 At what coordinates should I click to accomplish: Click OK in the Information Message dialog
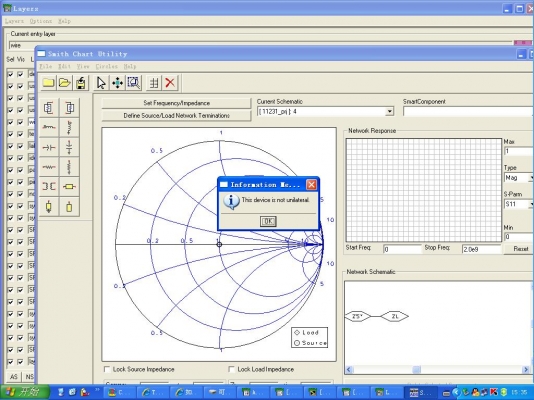pyautogui.click(x=268, y=221)
